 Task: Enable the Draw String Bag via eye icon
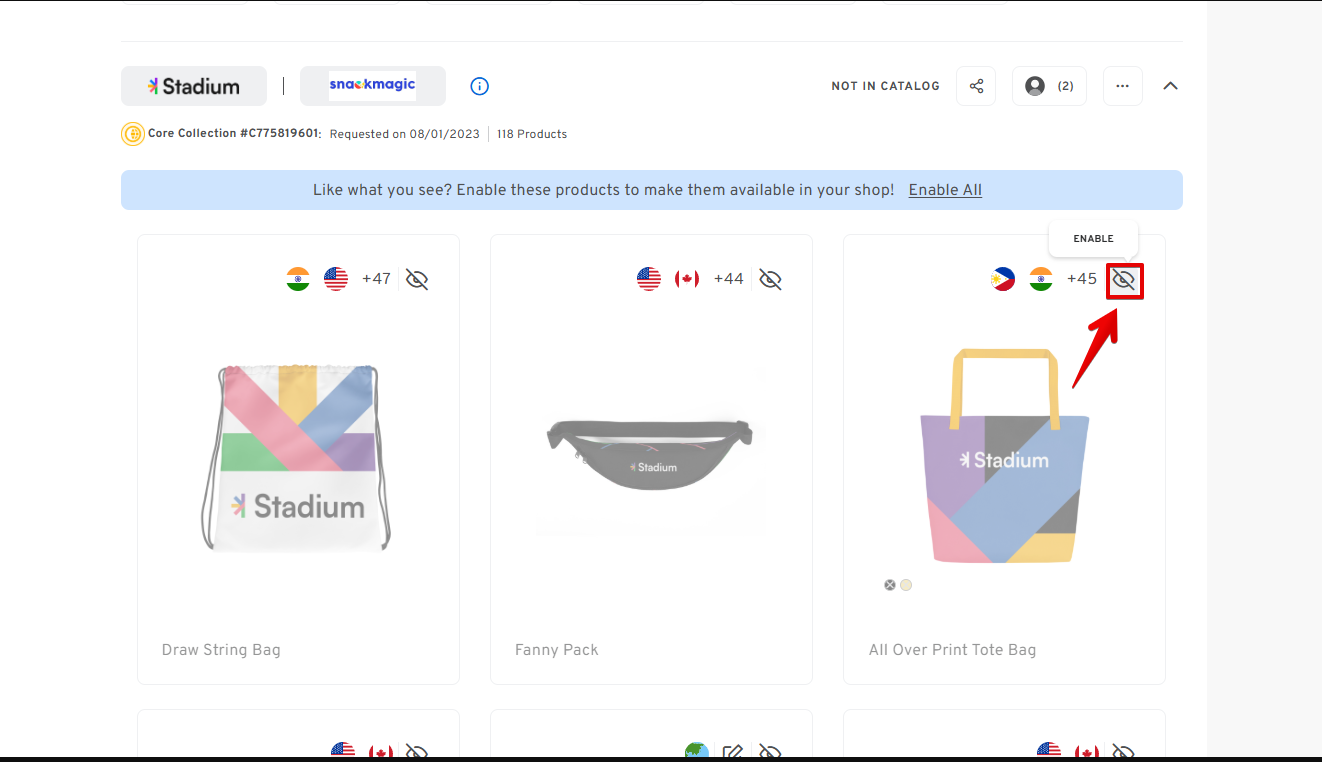pyautogui.click(x=417, y=279)
